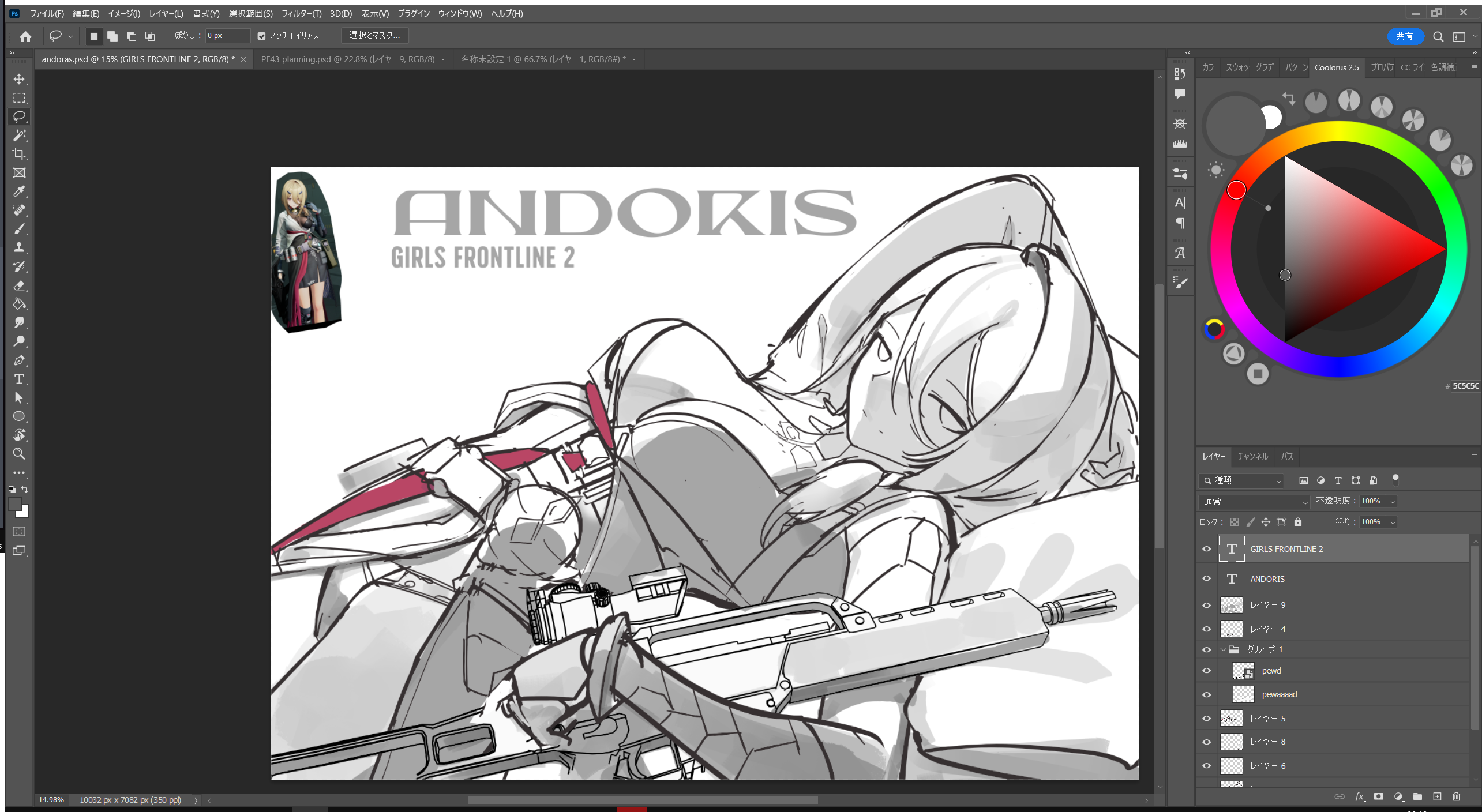Image resolution: width=1482 pixels, height=812 pixels.
Task: Switch to the チャンネル tab
Action: click(1253, 457)
